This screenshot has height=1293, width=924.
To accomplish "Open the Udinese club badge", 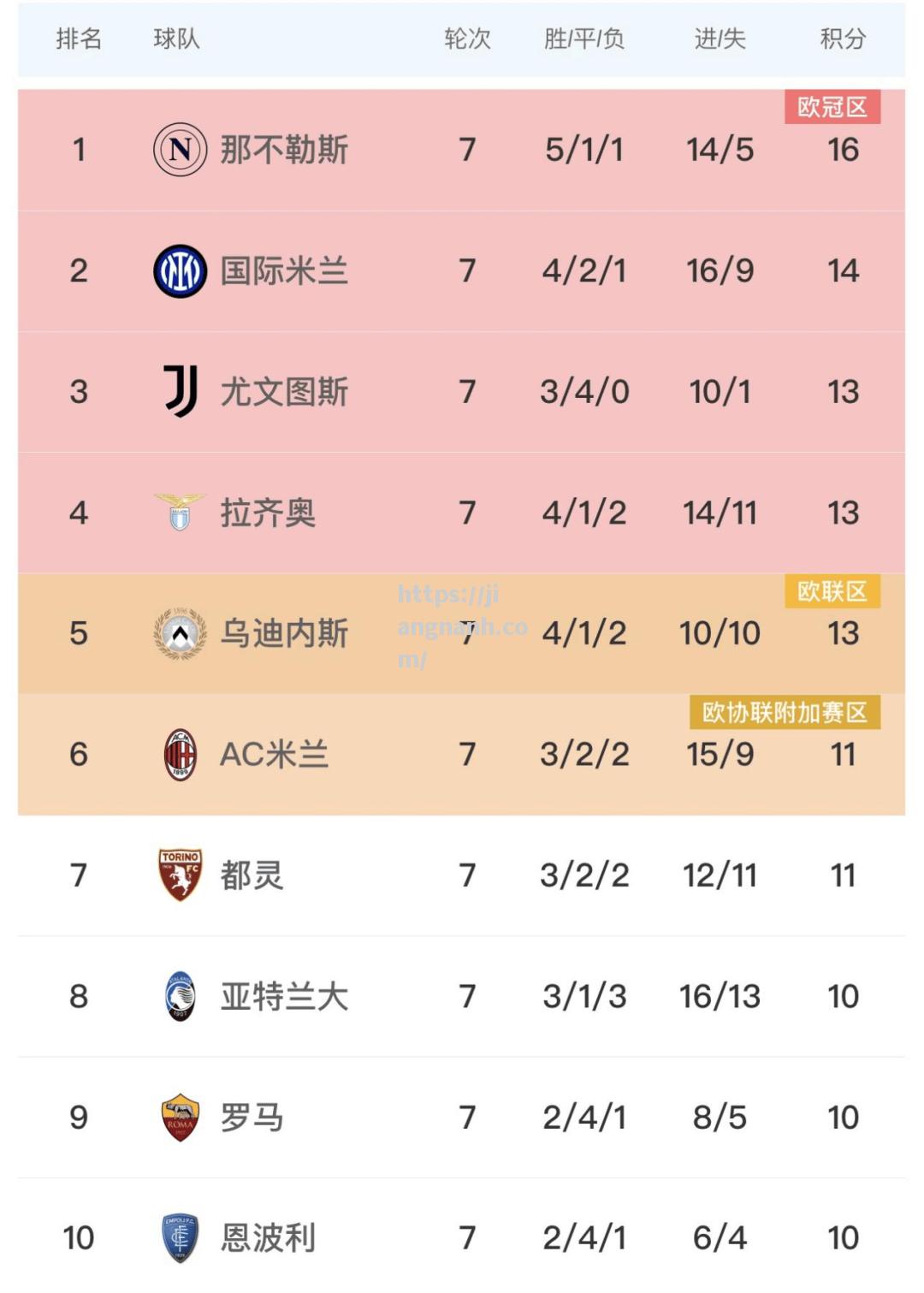I will [180, 633].
